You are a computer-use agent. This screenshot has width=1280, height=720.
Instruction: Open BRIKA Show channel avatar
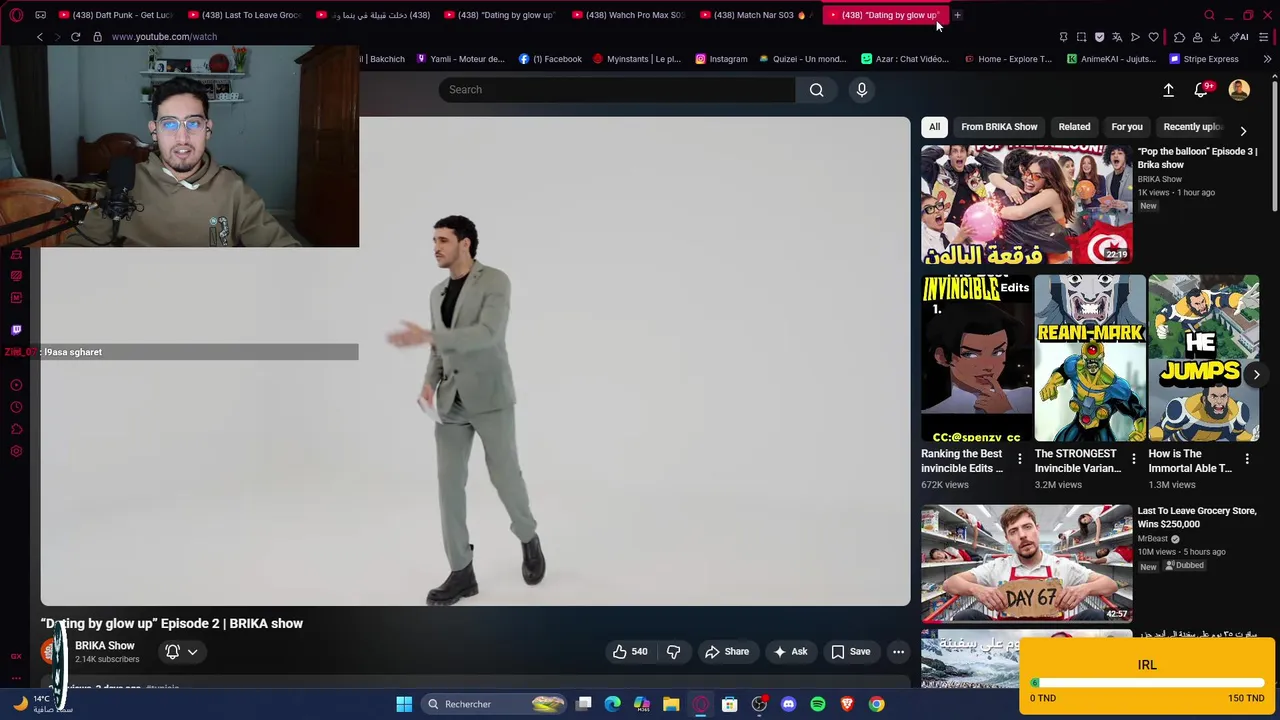pos(52,651)
